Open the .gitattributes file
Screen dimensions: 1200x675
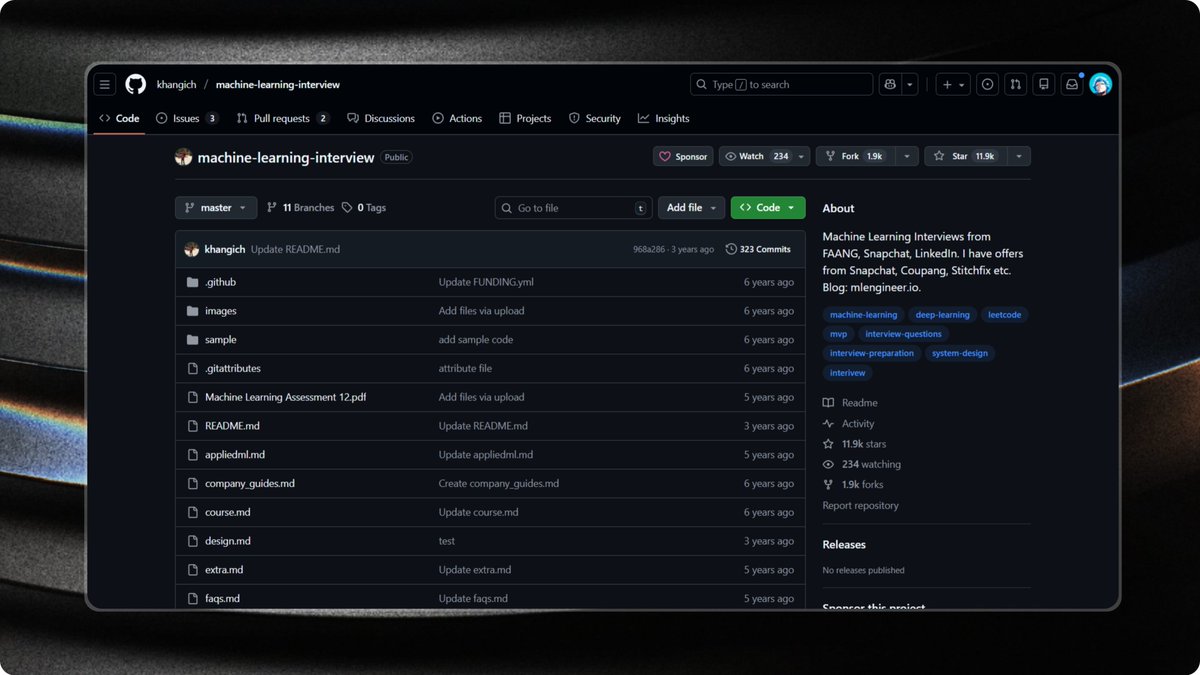pos(233,369)
